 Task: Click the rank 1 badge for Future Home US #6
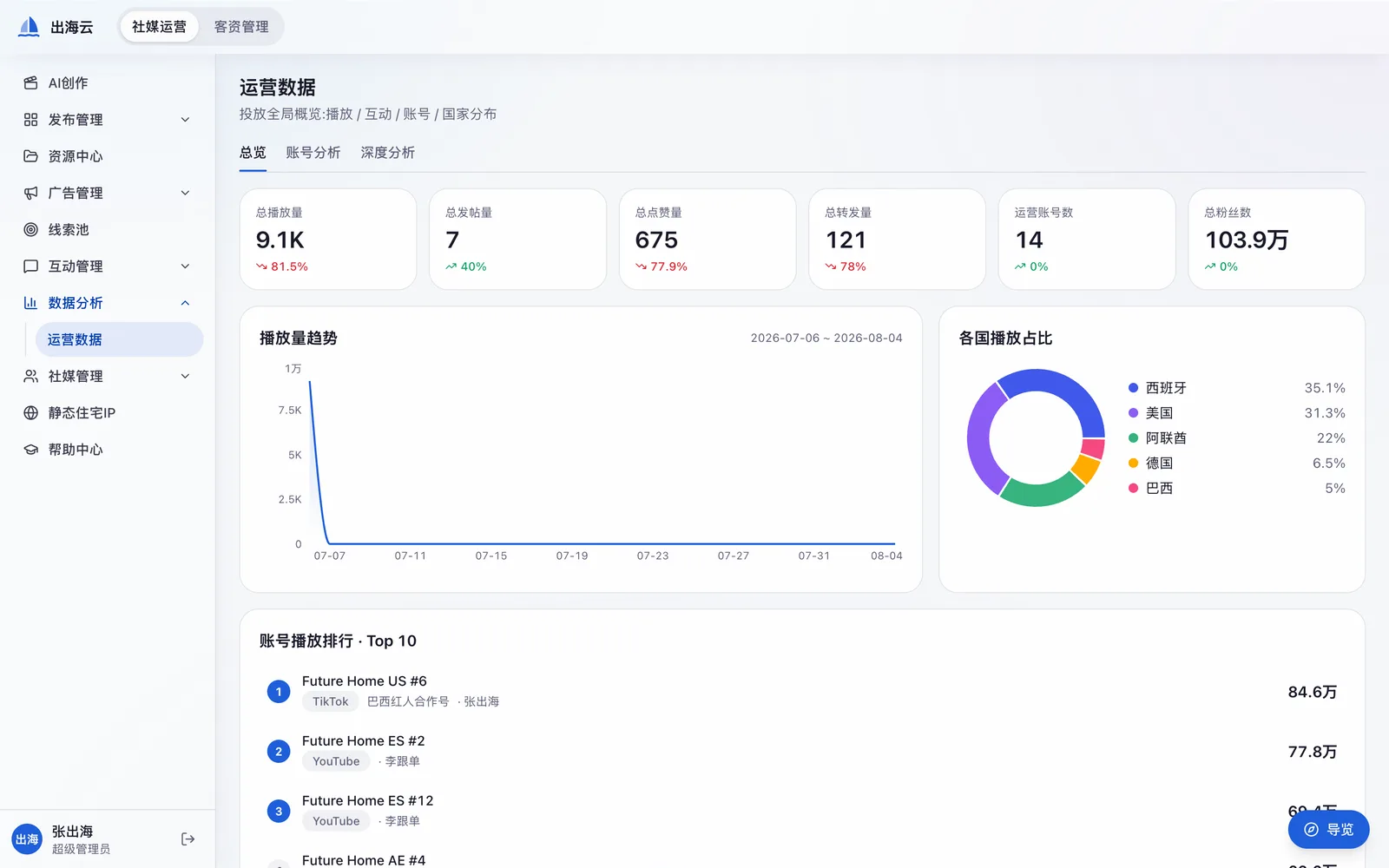point(279,692)
